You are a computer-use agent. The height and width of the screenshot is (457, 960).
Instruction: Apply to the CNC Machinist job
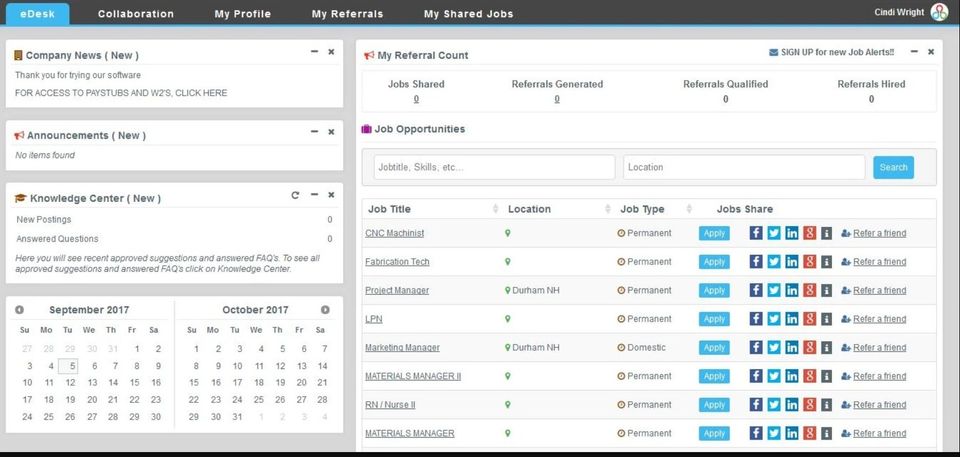tap(714, 233)
